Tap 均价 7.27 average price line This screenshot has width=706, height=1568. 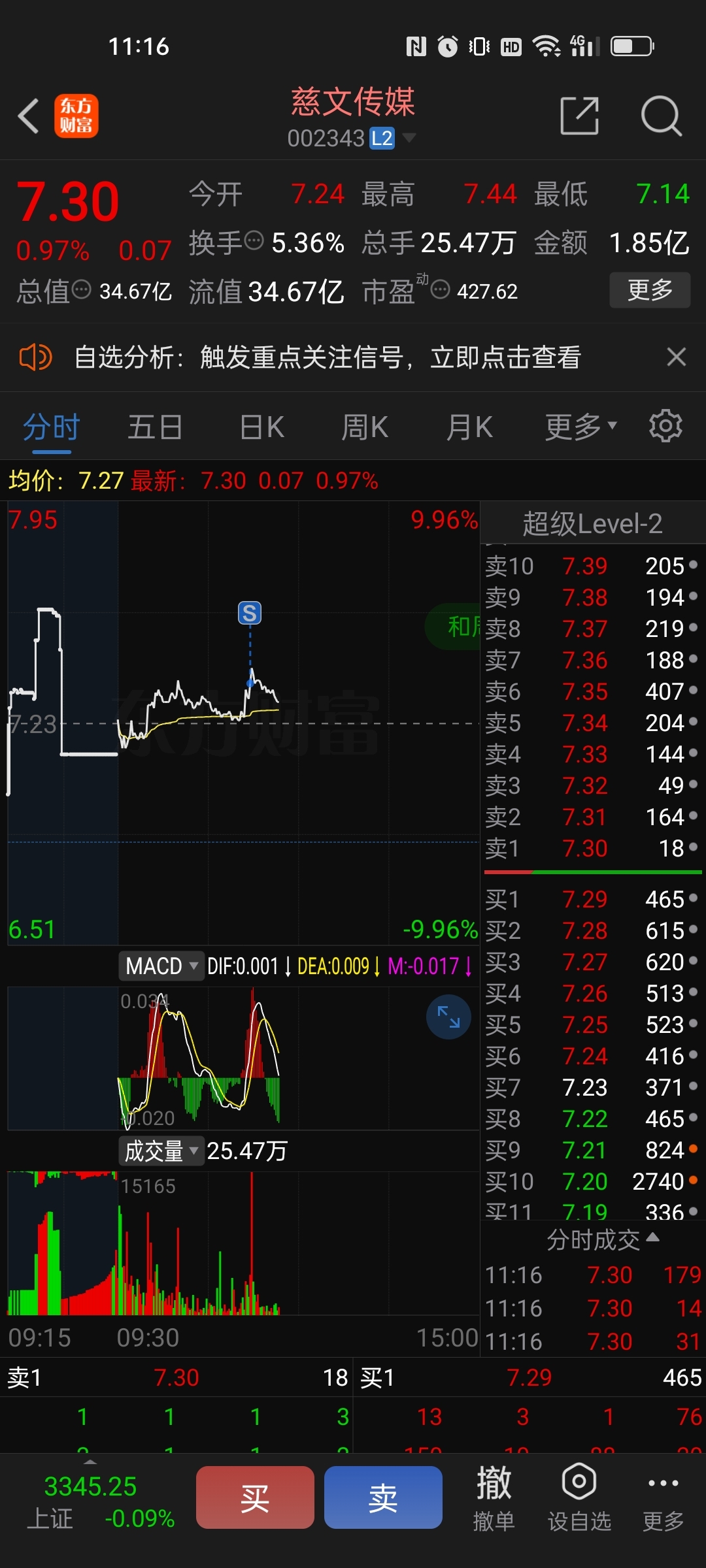pos(65,481)
